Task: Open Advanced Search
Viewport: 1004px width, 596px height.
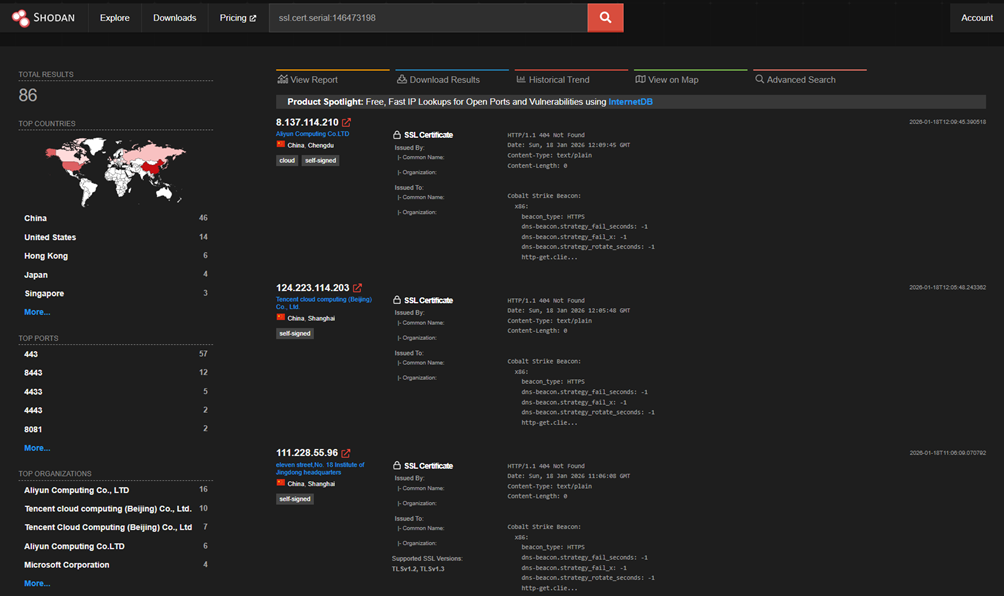Action: pos(795,79)
